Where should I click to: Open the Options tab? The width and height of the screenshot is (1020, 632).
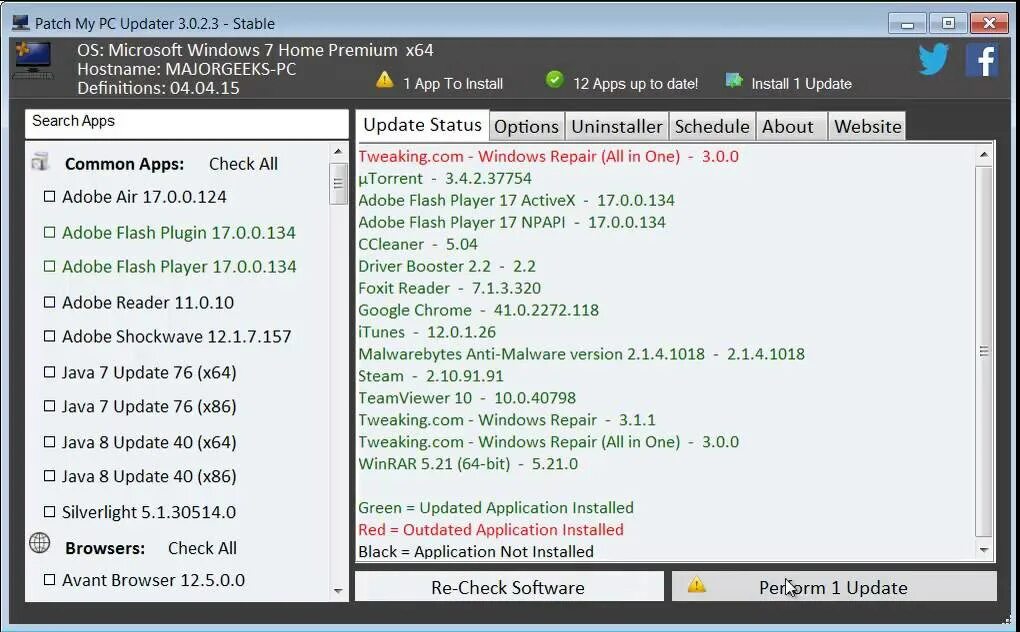(526, 127)
